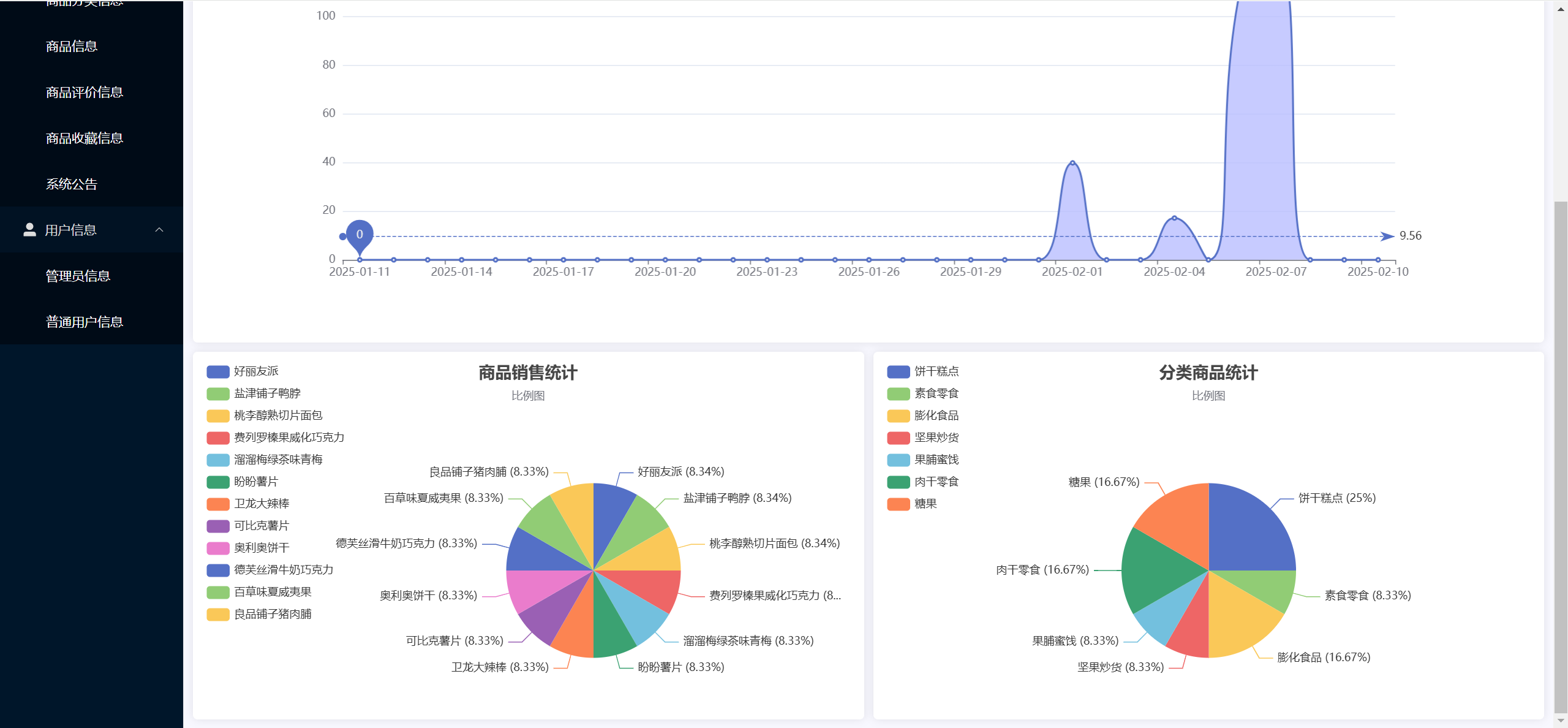Viewport: 1568px width, 728px height.
Task: Select 普通用户信息 in sidebar
Action: (85, 322)
